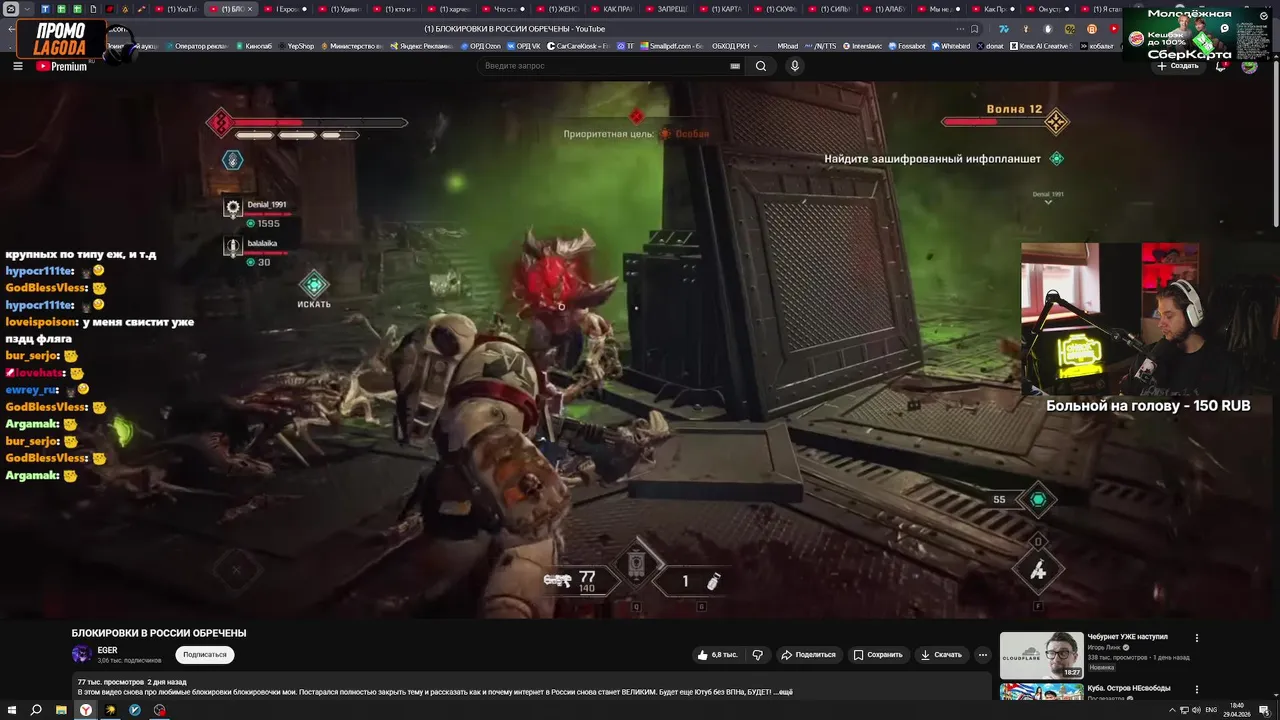Open the 'Яндекс Реклама' bookmark

421,46
